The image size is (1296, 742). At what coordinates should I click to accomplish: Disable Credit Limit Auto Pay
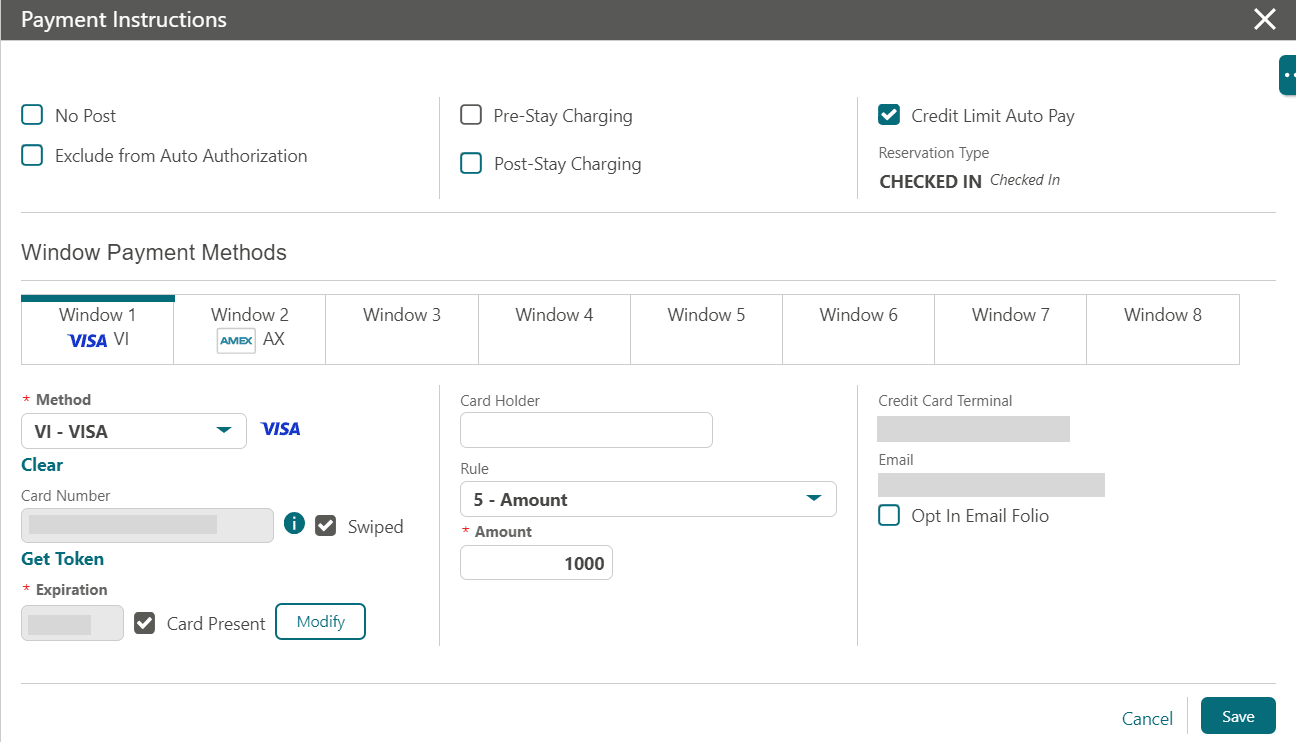[x=889, y=114]
